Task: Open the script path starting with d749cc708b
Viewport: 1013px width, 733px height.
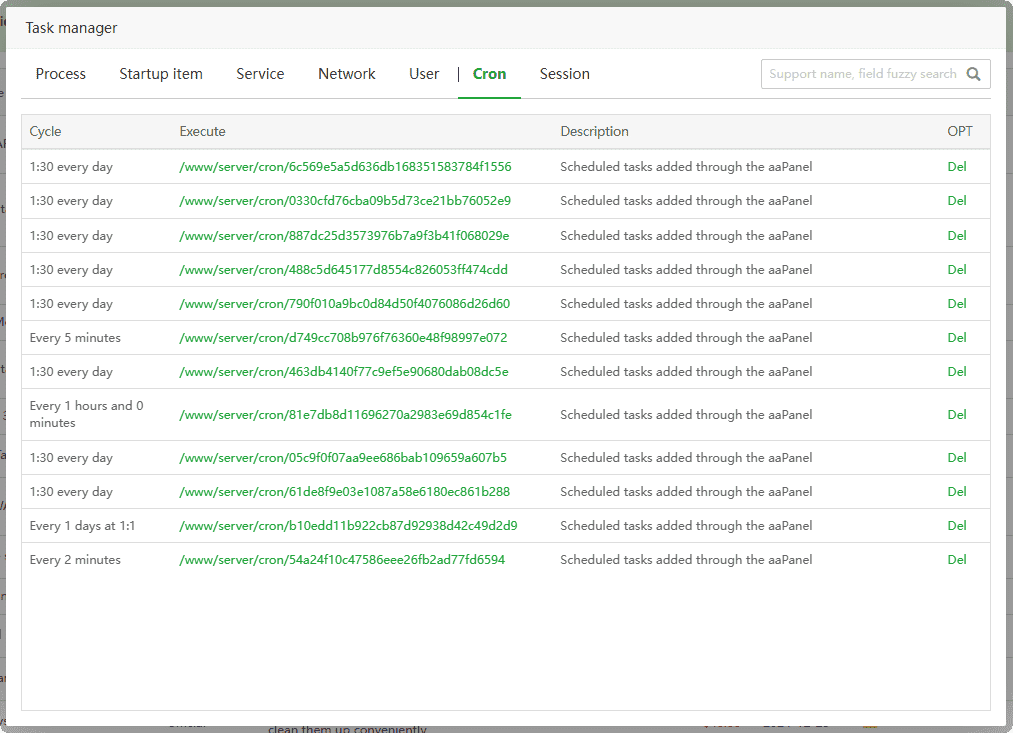Action: (x=343, y=338)
